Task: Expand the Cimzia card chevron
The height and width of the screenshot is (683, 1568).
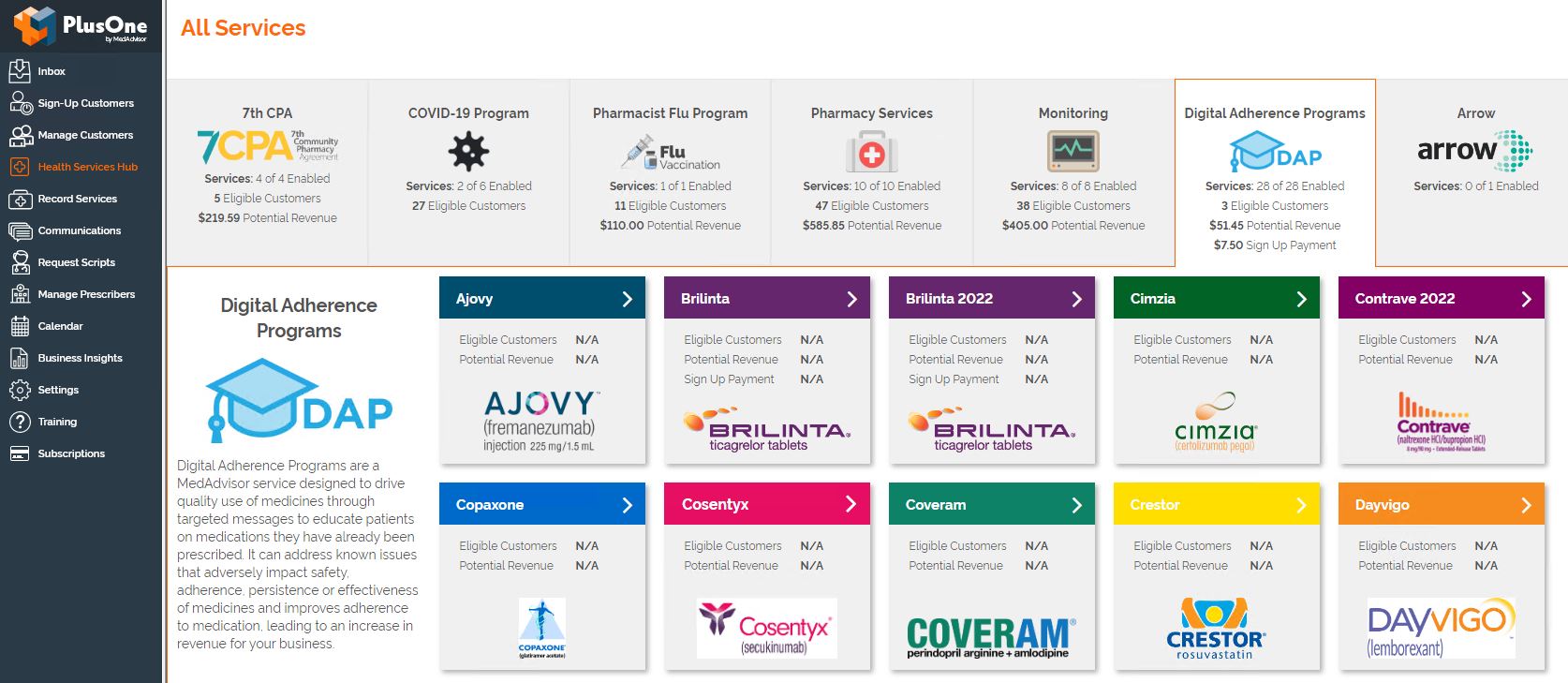Action: [1301, 299]
